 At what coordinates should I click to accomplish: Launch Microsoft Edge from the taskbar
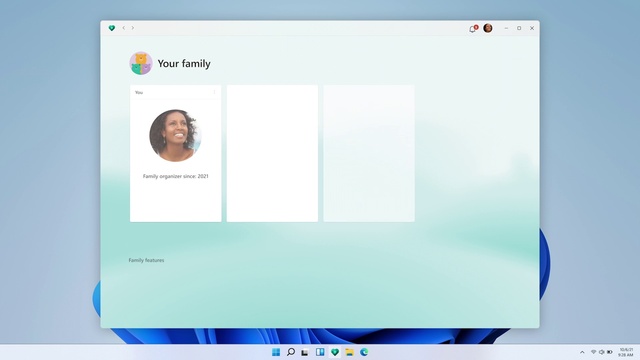364,352
